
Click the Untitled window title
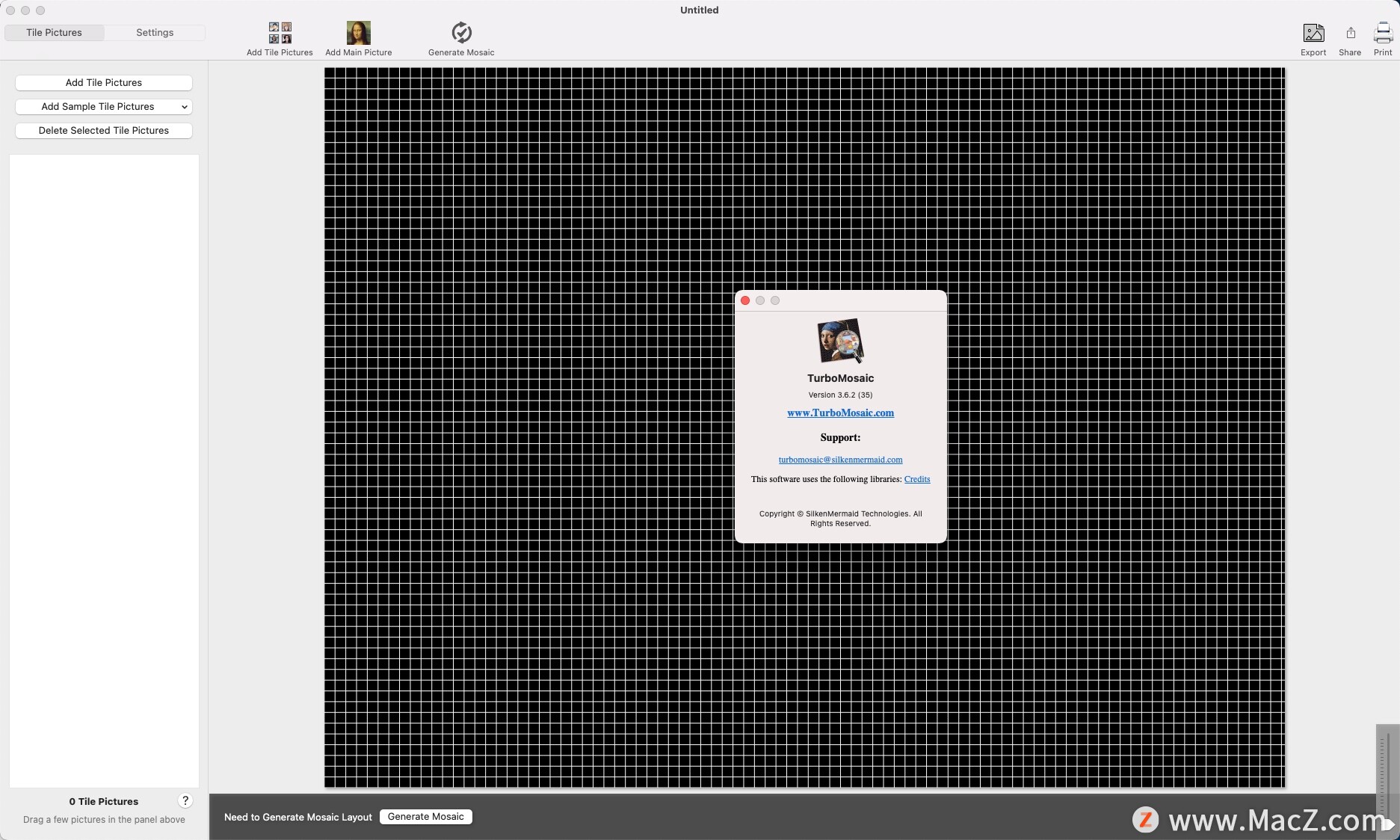click(700, 10)
